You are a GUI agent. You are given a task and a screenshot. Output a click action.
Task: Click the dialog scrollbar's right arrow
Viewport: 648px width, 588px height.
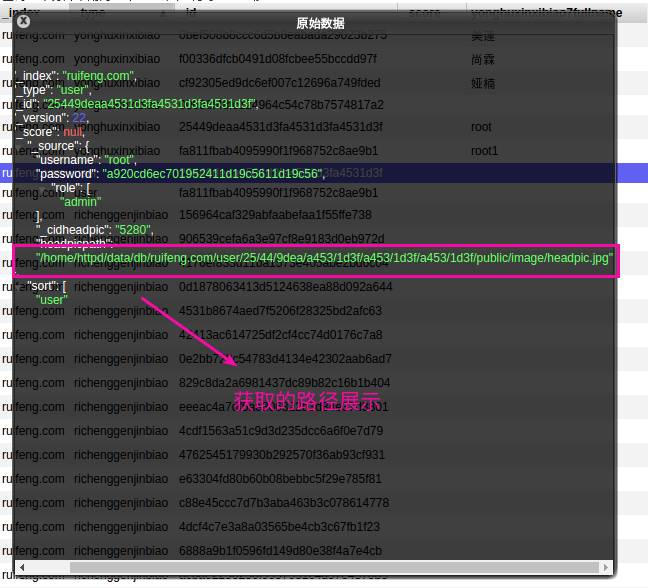(606, 567)
